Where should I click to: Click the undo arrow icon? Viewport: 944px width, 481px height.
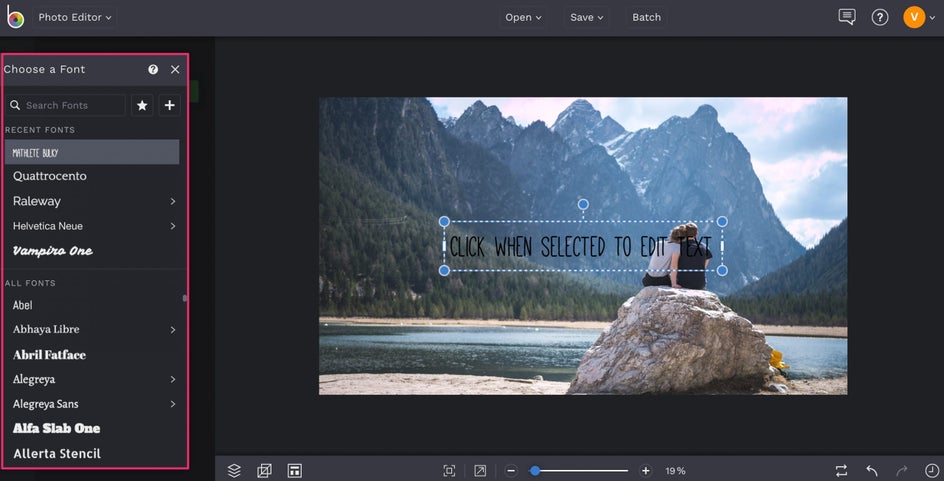point(872,470)
